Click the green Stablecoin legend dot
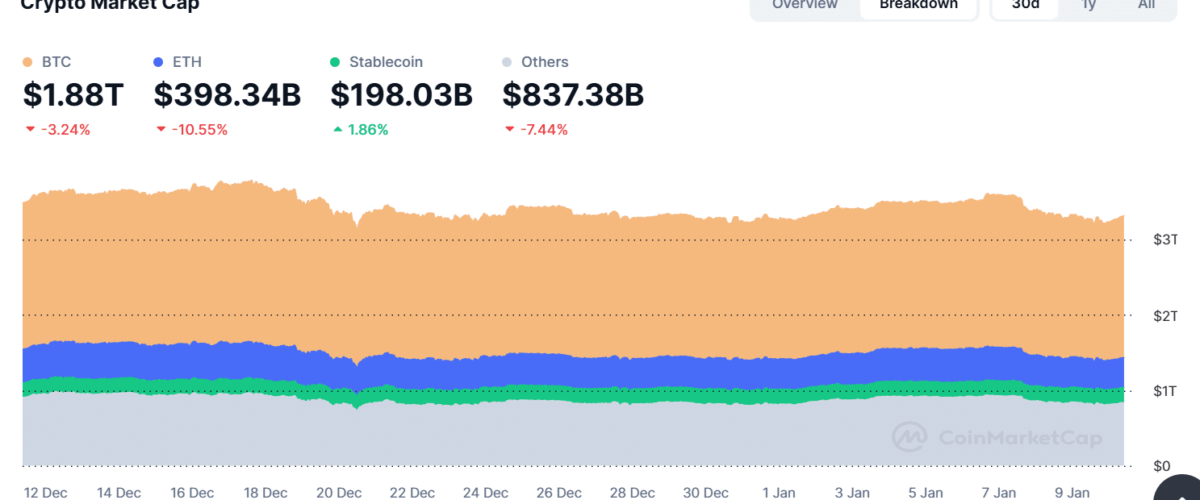The width and height of the screenshot is (1200, 500). (336, 62)
